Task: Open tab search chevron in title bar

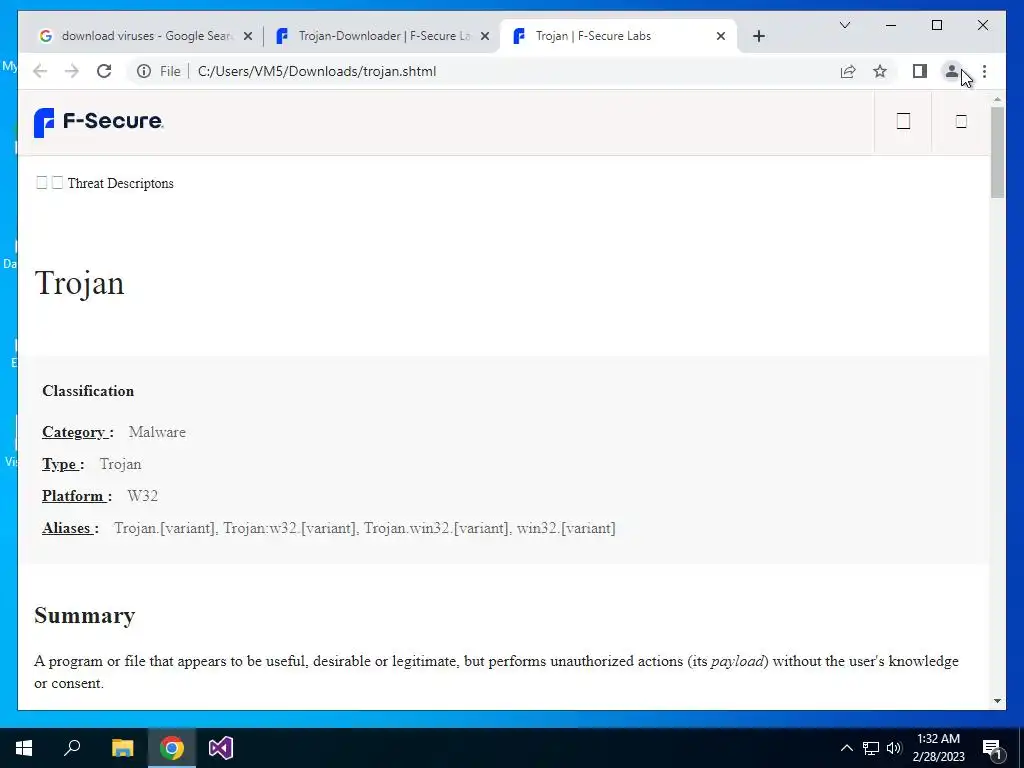Action: click(x=844, y=25)
